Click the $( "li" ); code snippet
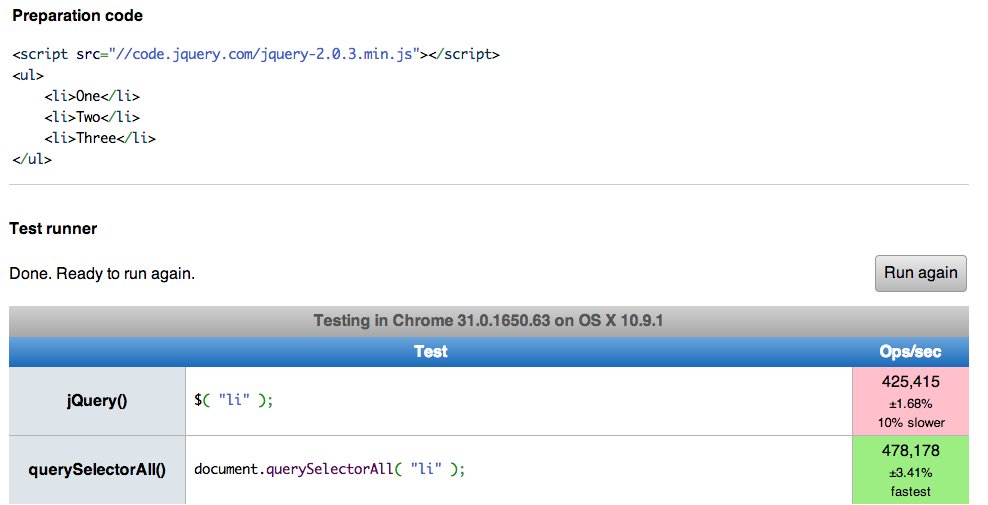 pos(234,400)
